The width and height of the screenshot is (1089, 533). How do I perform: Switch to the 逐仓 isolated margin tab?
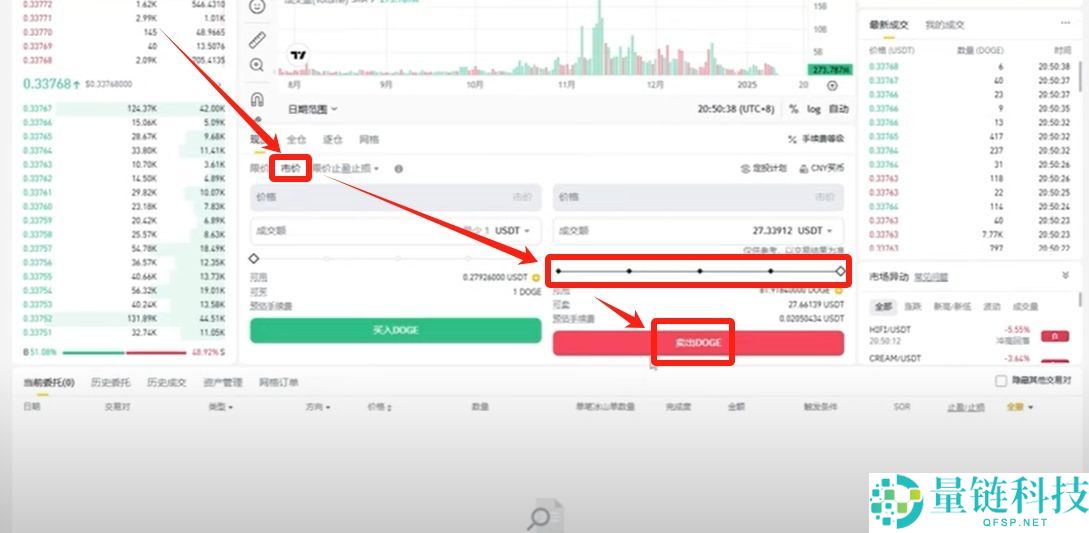pyautogui.click(x=333, y=139)
